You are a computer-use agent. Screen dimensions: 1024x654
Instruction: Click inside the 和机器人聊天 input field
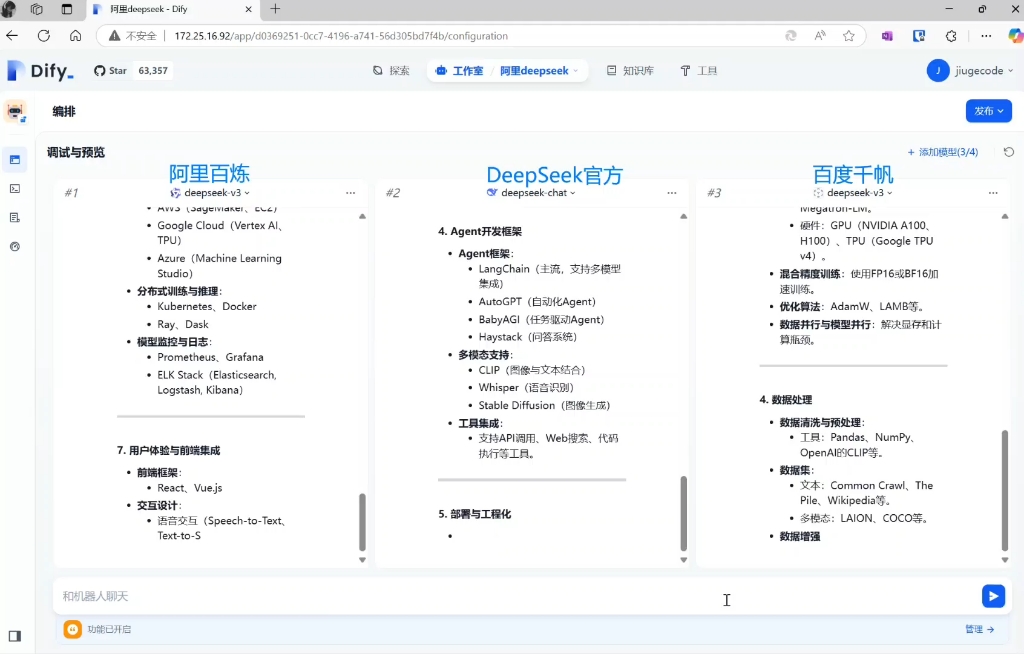point(400,595)
